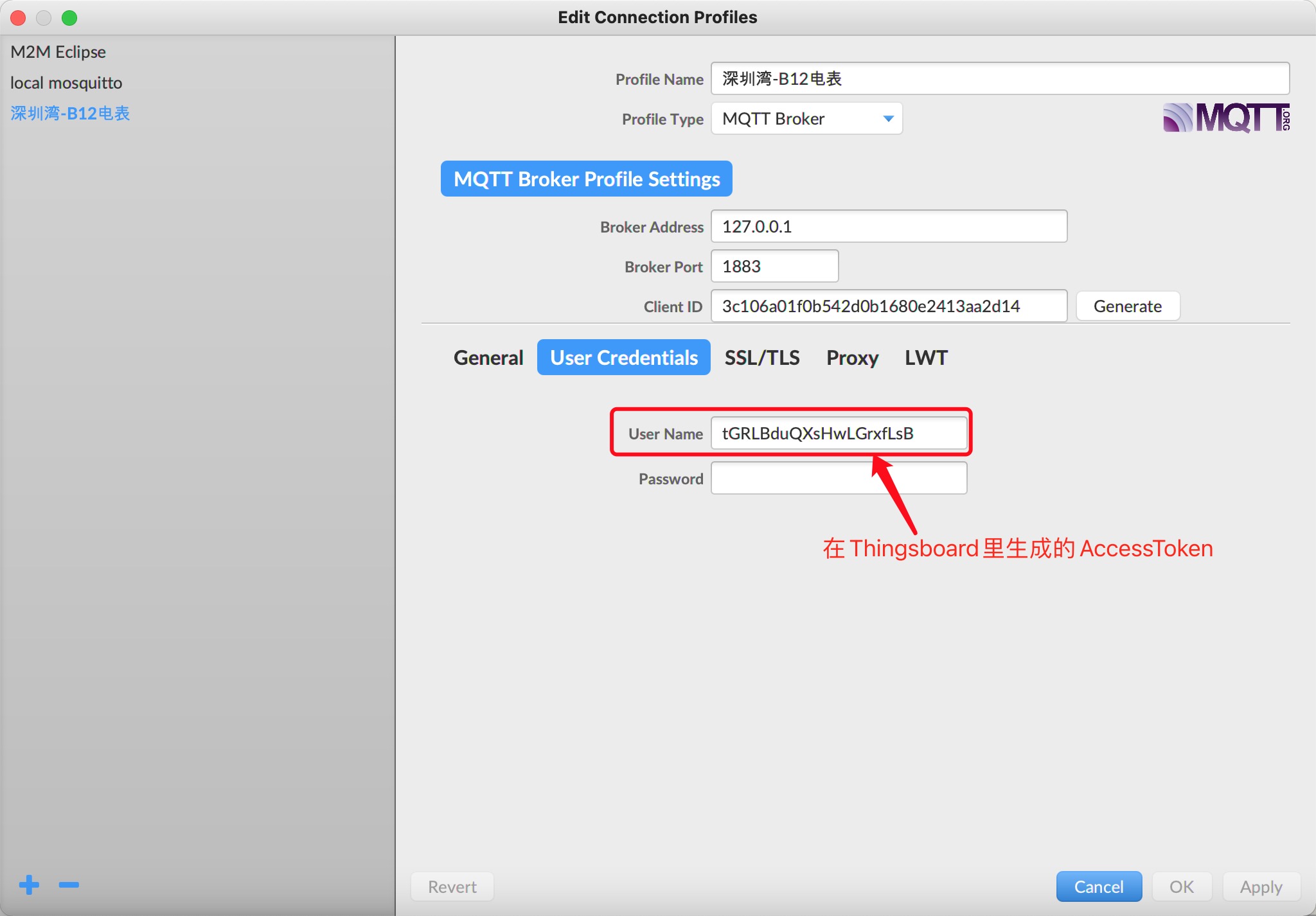Click the User Credentials tab
Screen dimensions: 1316x916
click(621, 358)
